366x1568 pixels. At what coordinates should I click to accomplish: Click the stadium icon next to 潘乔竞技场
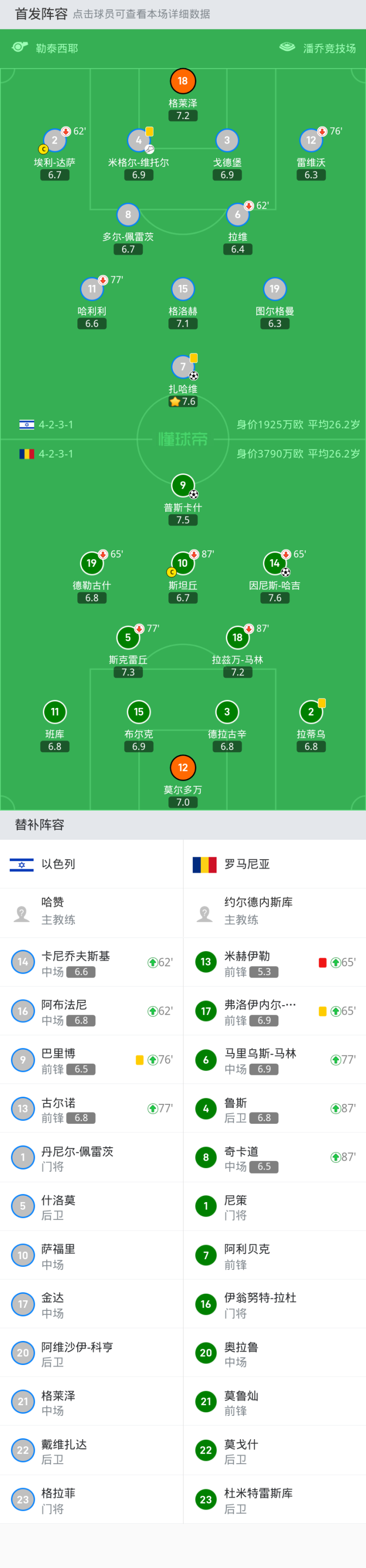pyautogui.click(x=287, y=47)
